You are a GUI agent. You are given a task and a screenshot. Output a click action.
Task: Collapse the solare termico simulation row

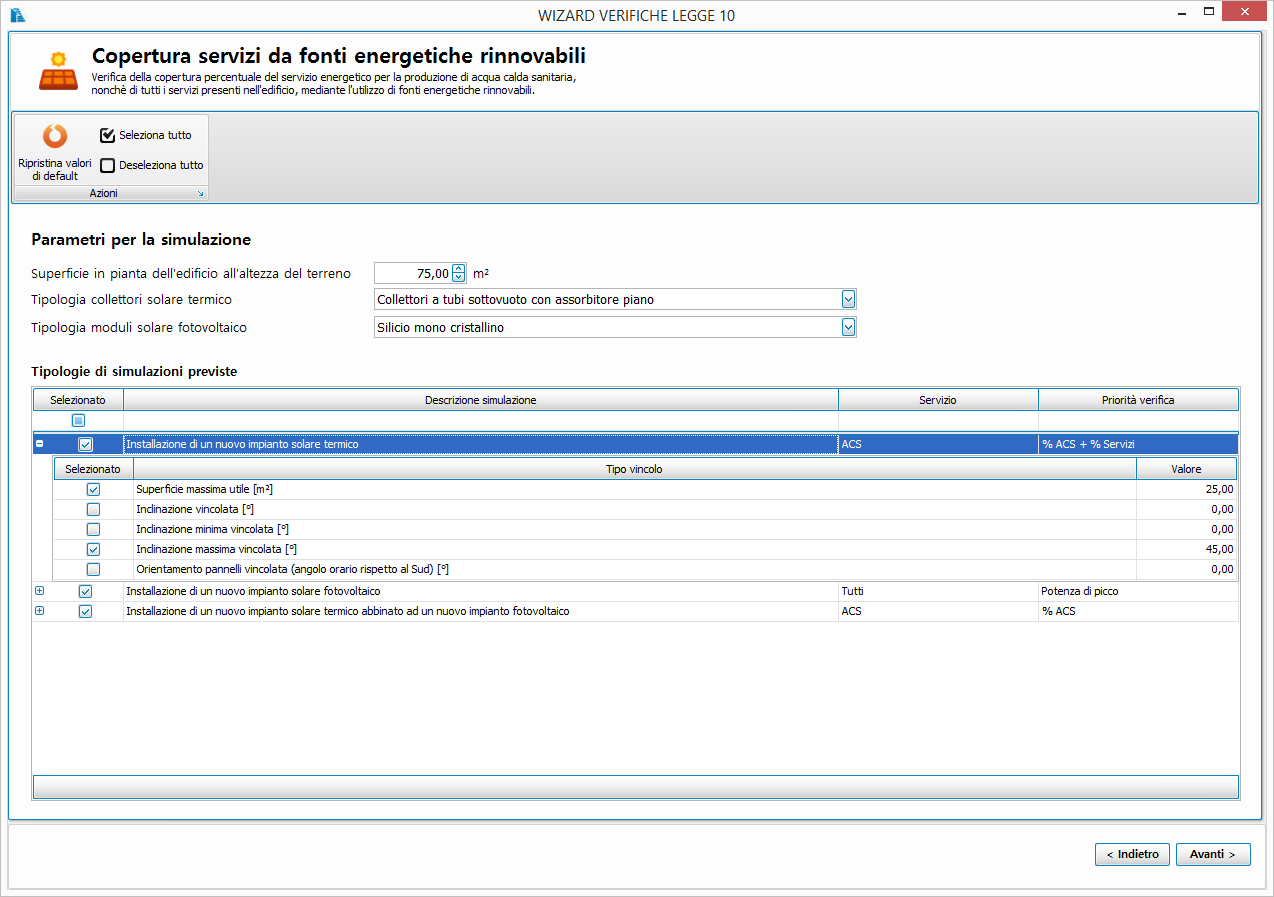click(x=40, y=444)
